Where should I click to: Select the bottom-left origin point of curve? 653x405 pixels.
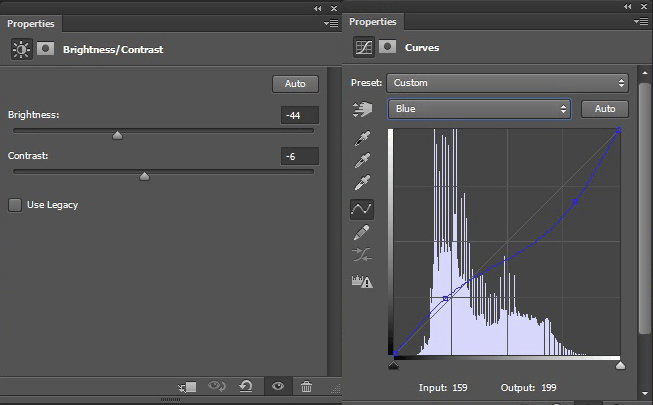pyautogui.click(x=395, y=353)
